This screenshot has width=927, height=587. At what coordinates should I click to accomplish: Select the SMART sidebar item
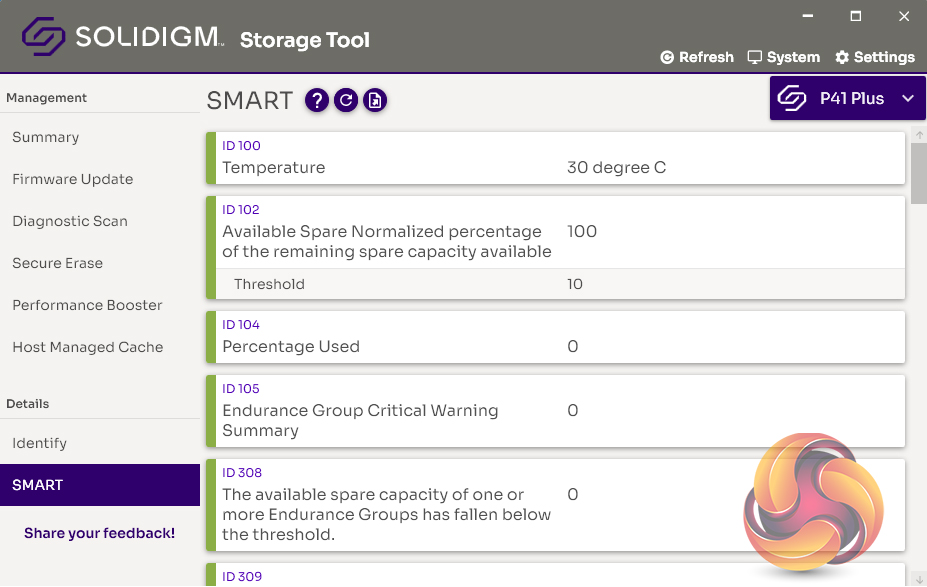point(38,485)
